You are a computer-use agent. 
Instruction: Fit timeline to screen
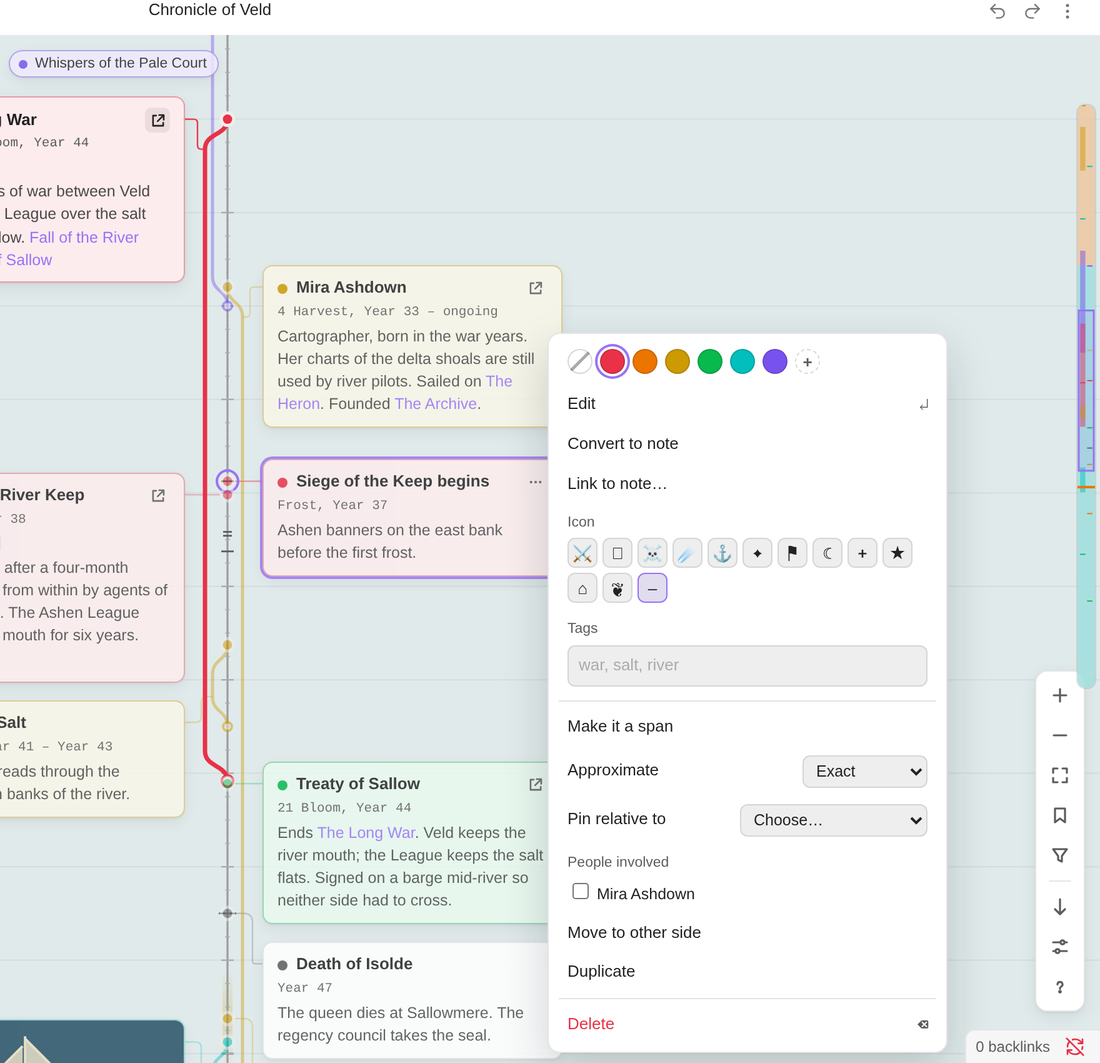[1060, 775]
